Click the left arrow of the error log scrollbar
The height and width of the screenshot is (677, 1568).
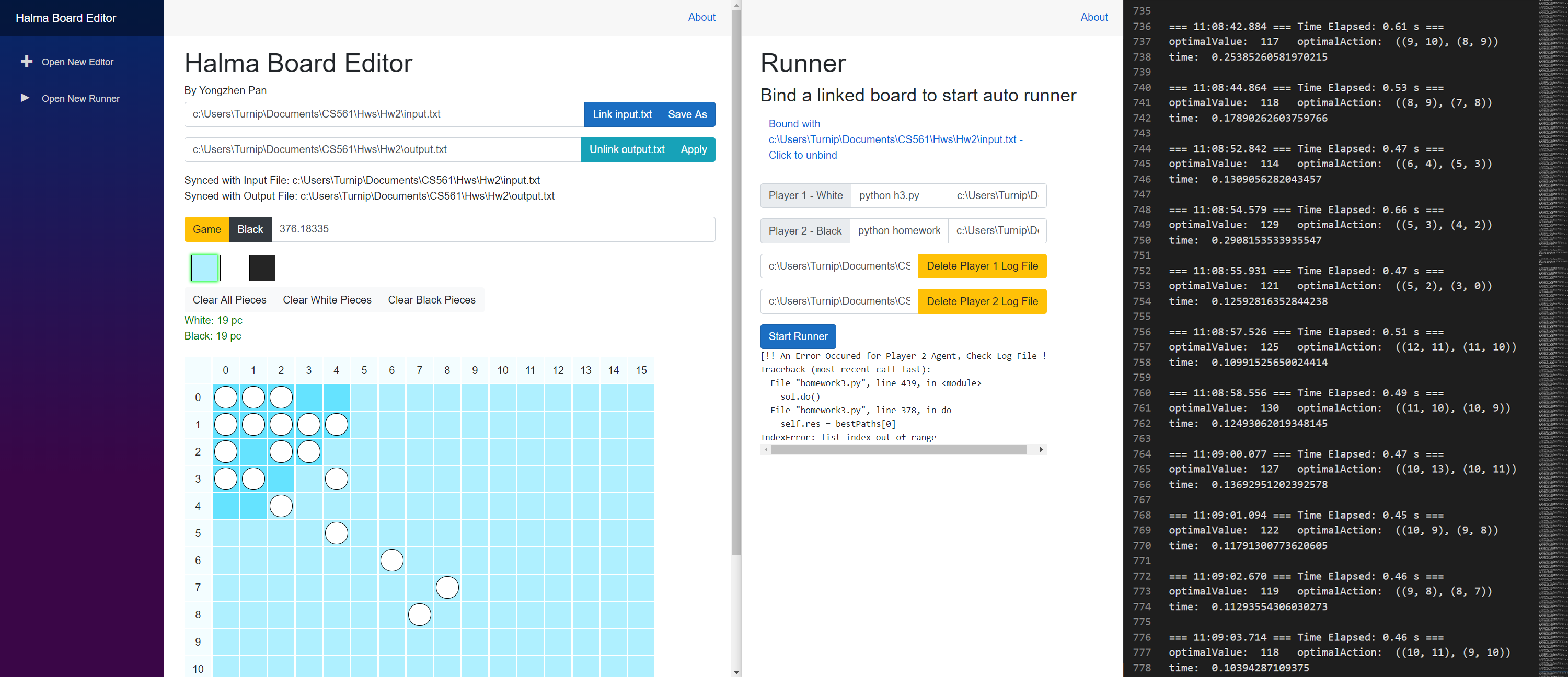point(766,450)
